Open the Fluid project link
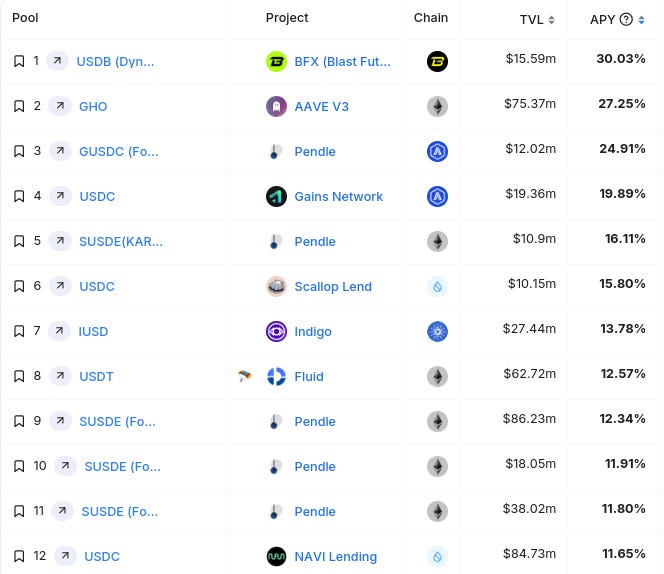This screenshot has width=664, height=574. pyautogui.click(x=309, y=376)
